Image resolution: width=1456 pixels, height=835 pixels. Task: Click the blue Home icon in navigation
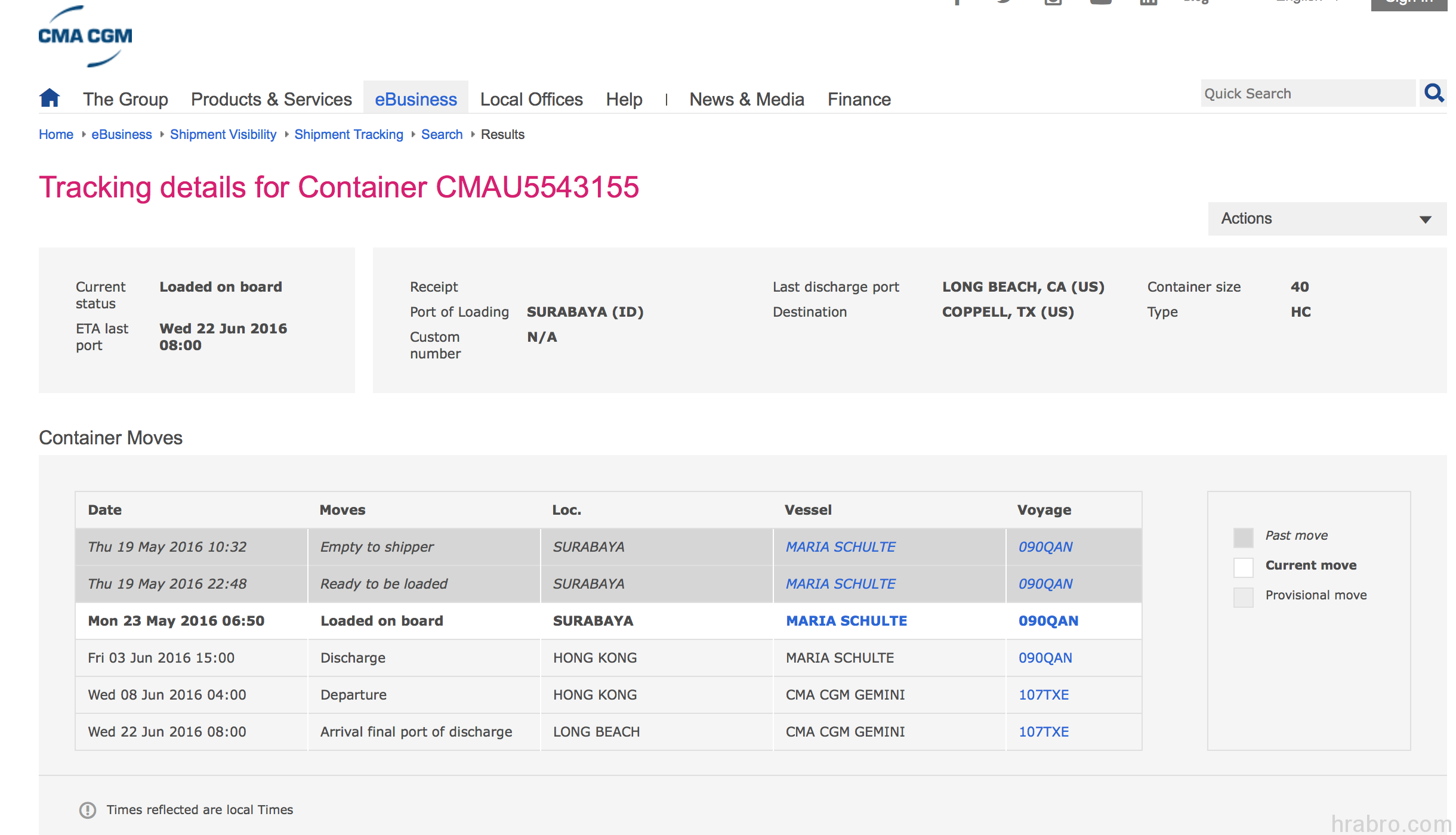[50, 98]
